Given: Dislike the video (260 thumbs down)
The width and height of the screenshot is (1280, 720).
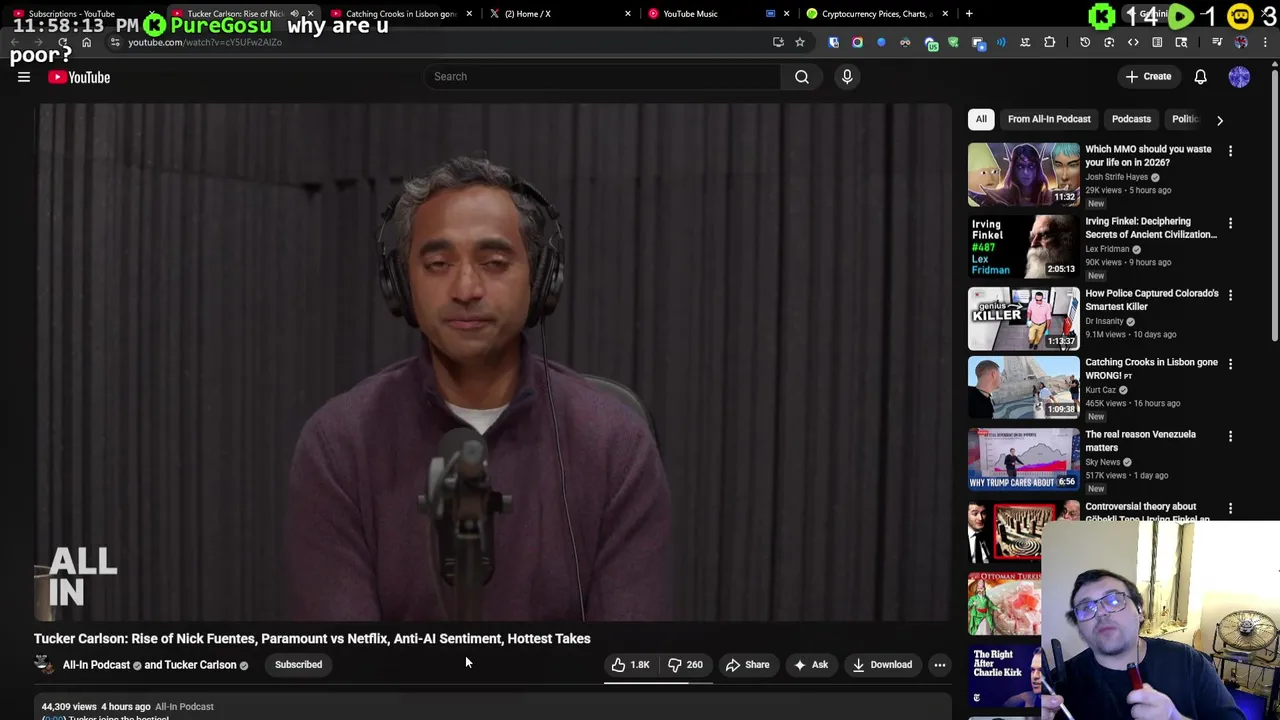Looking at the screenshot, I should [686, 664].
